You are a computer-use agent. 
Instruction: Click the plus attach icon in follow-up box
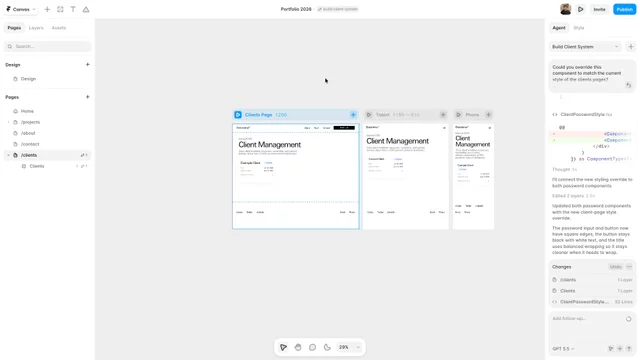620,349
